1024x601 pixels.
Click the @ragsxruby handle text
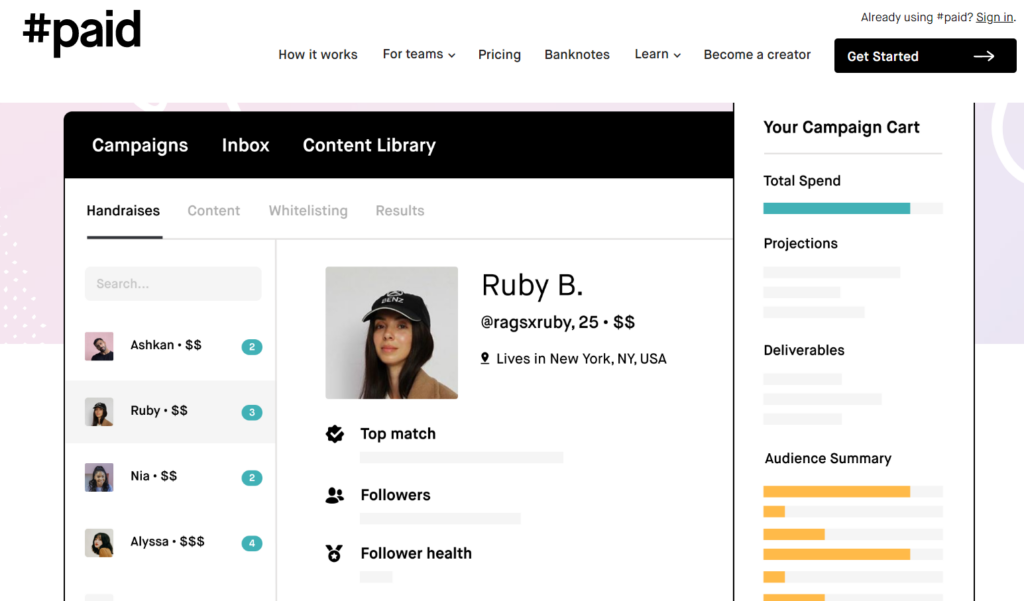[528, 322]
